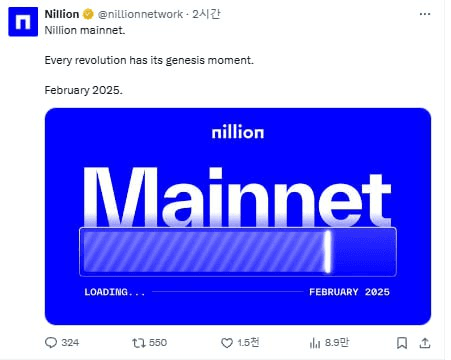The image size is (451, 360).
Task: Bookmark the tweet
Action: point(402,343)
